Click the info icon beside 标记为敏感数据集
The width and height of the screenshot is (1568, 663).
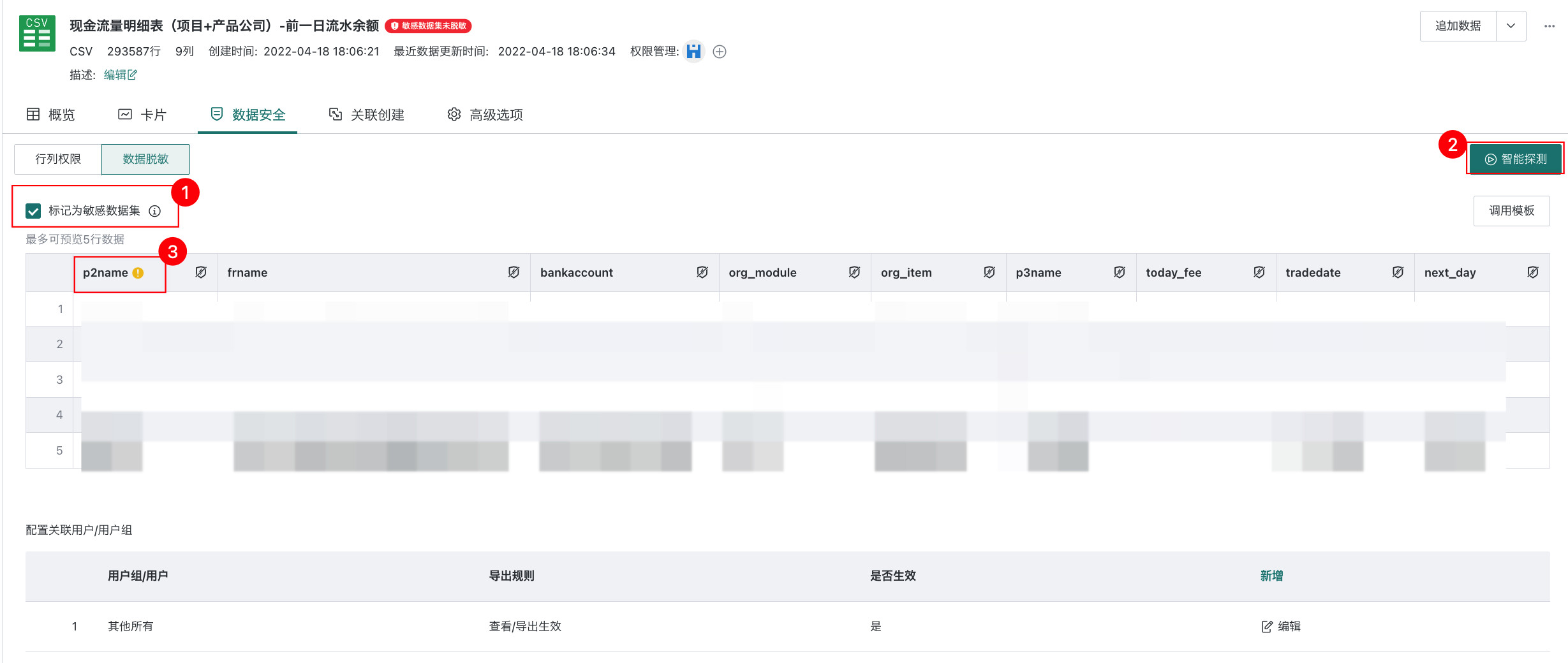(154, 210)
